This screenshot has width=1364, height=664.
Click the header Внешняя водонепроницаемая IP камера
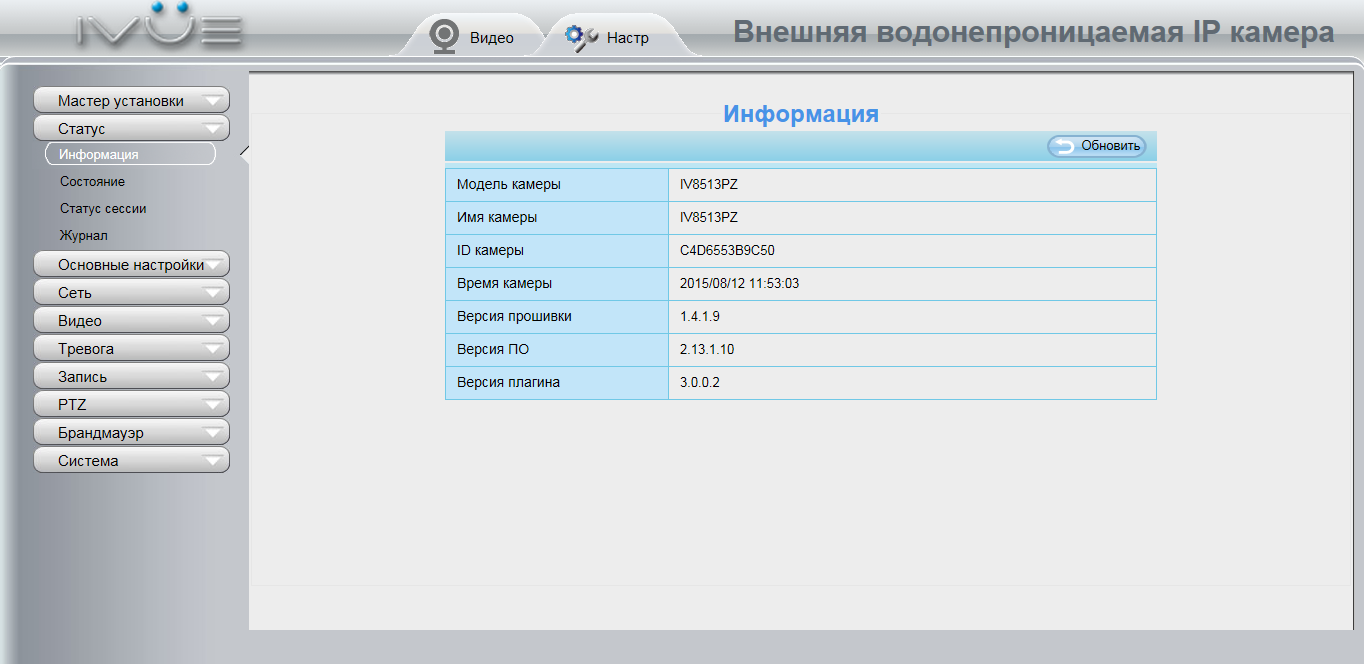click(x=1034, y=32)
